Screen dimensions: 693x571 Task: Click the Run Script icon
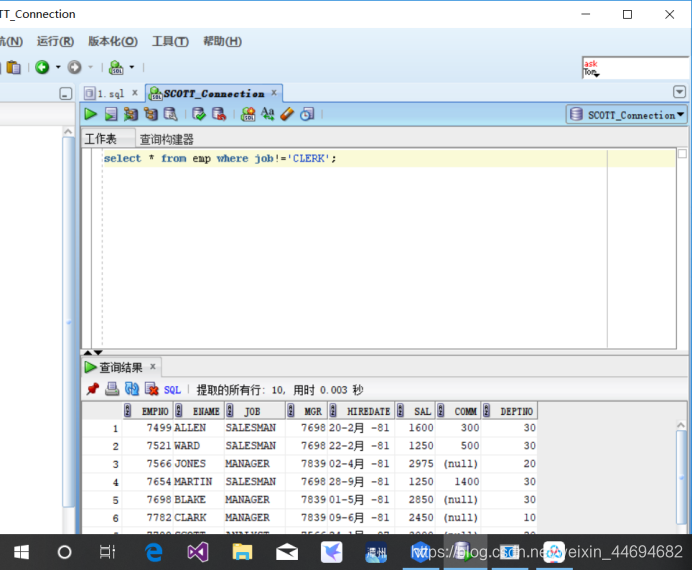click(110, 114)
